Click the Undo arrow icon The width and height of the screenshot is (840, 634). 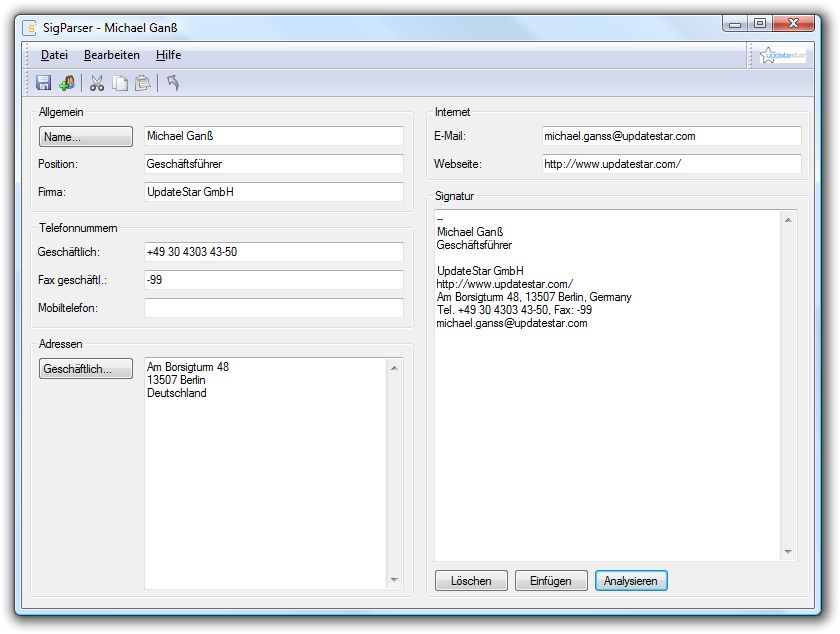point(172,83)
